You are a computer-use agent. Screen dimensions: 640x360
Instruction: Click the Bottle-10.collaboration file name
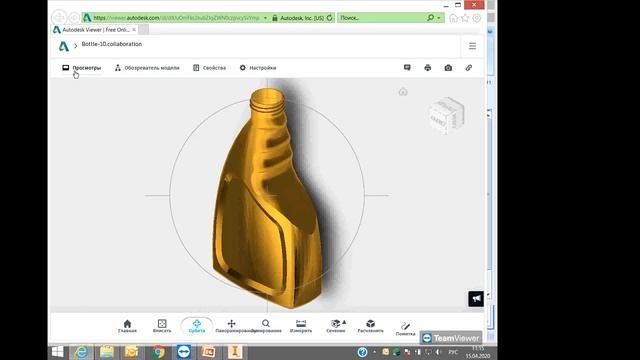click(x=111, y=44)
